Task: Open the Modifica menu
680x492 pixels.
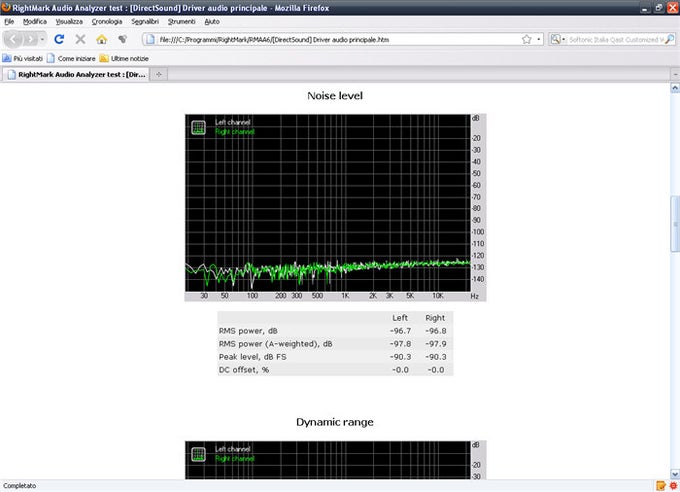Action: pos(35,21)
